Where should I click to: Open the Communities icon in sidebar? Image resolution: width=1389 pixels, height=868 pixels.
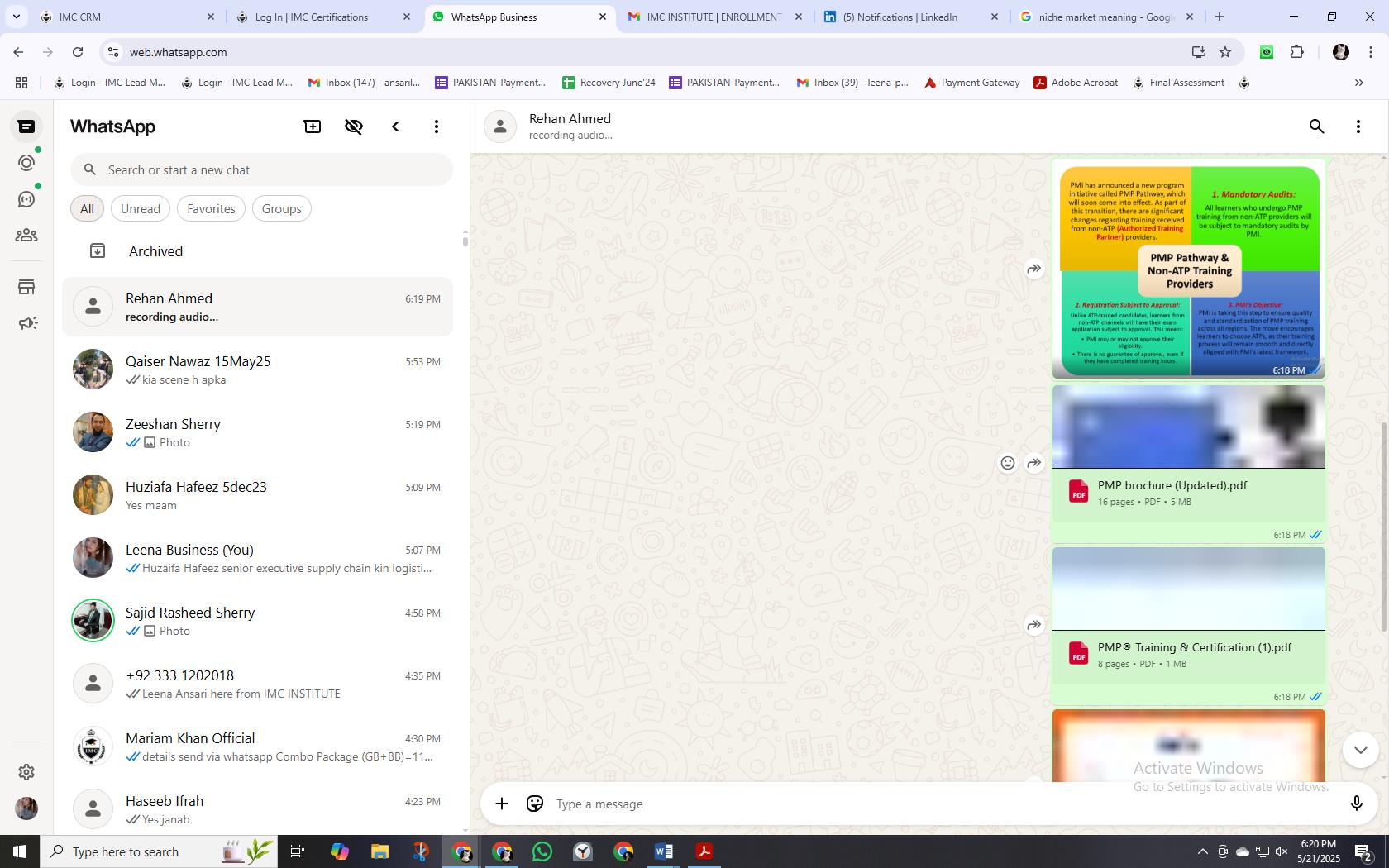(26, 236)
